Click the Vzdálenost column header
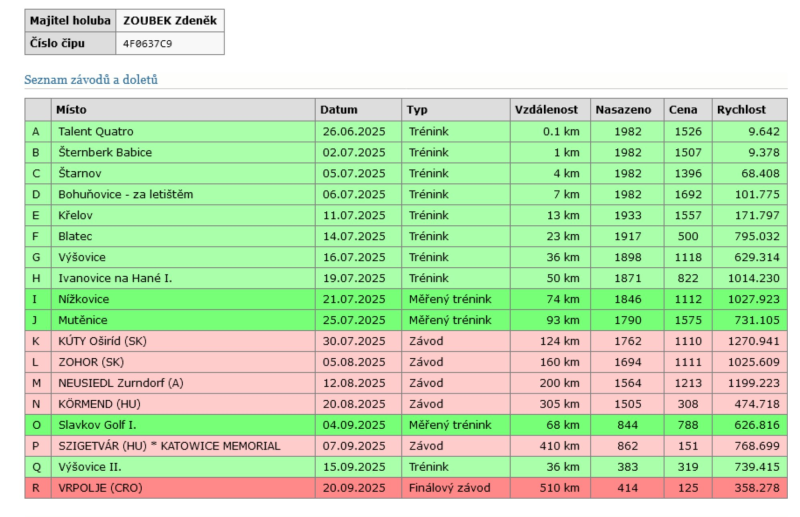Viewport: 800px width, 517px height. click(546, 109)
